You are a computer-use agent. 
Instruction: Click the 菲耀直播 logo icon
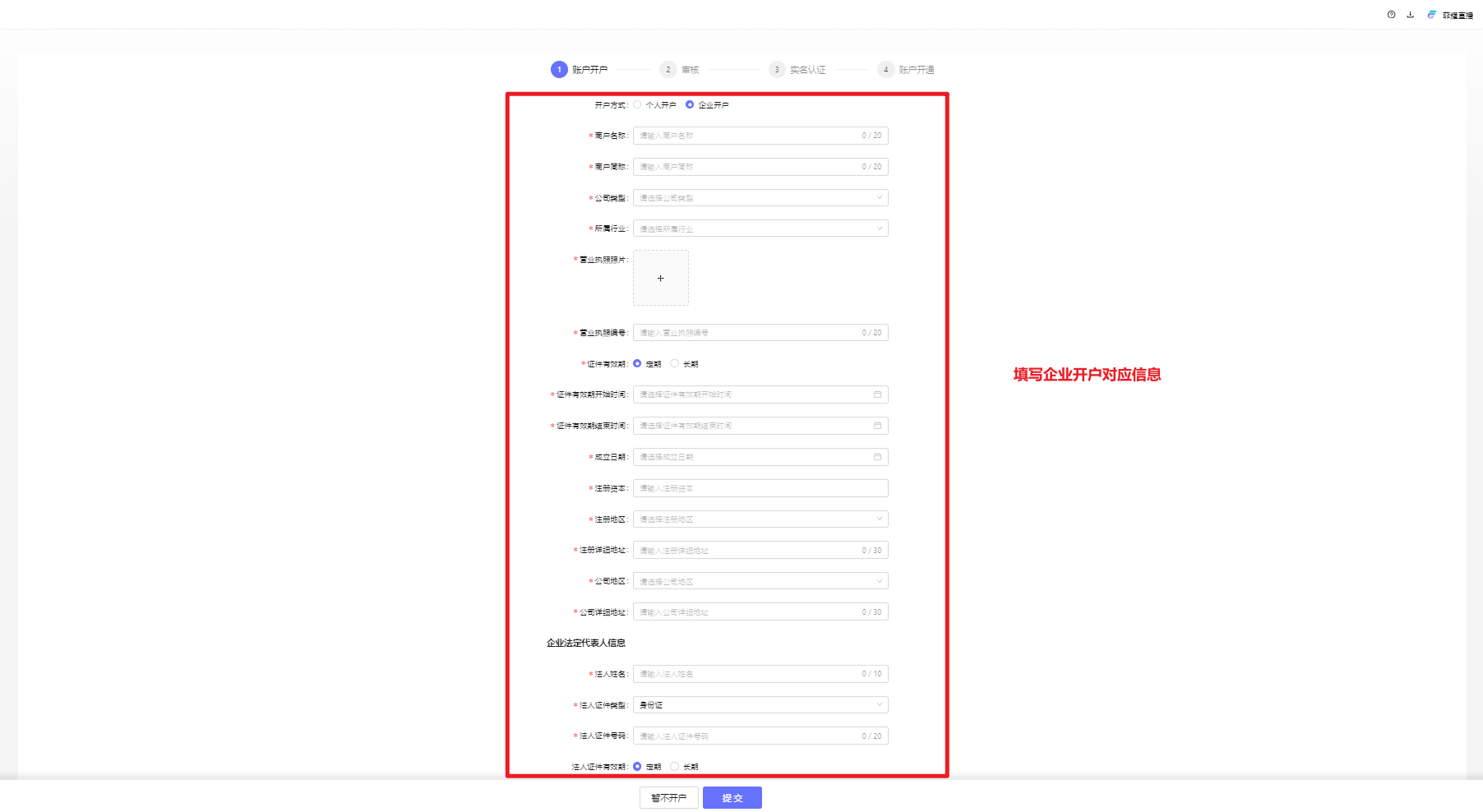[x=1432, y=15]
